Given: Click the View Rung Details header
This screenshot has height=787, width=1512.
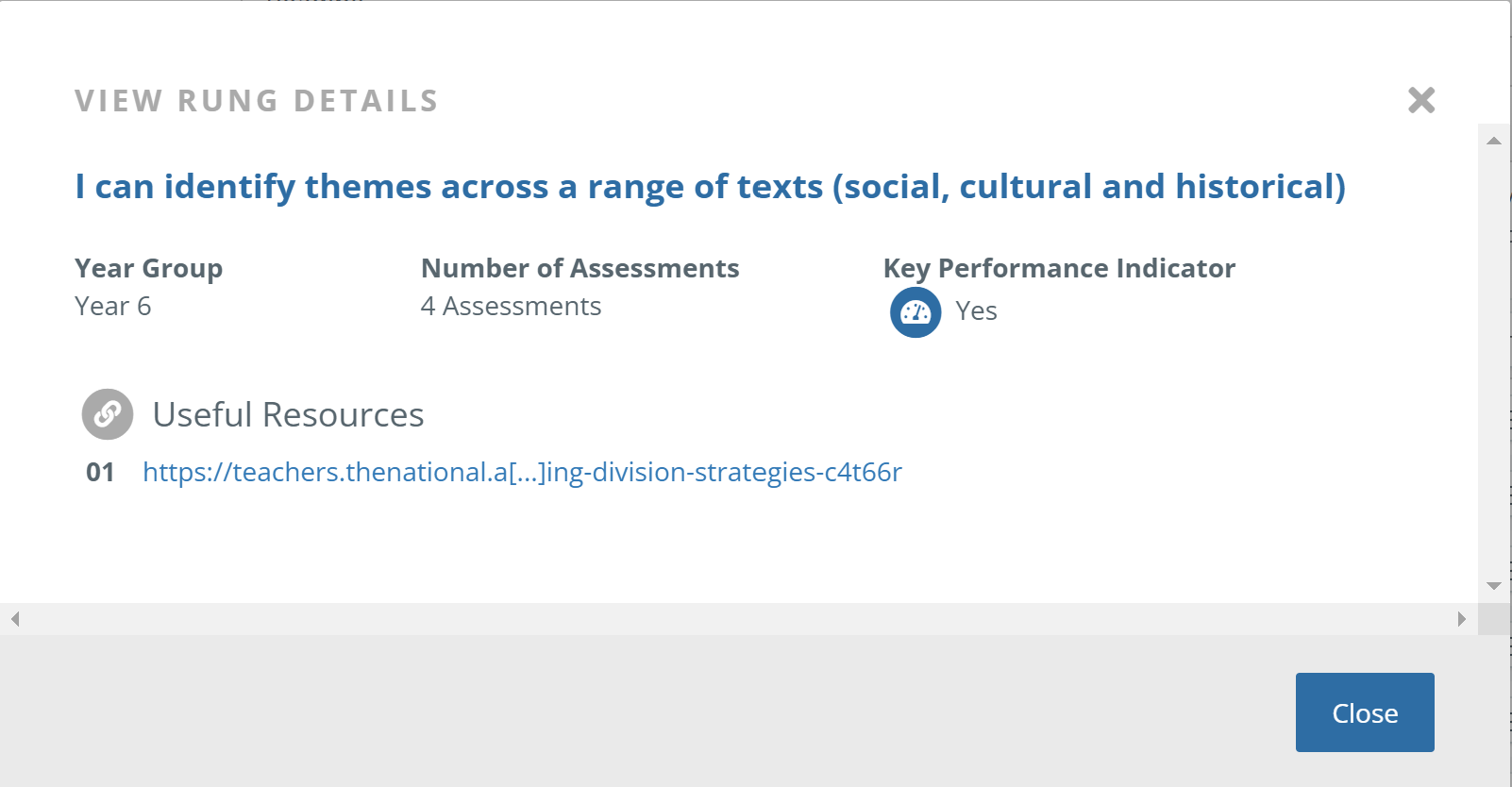Looking at the screenshot, I should tap(257, 101).
